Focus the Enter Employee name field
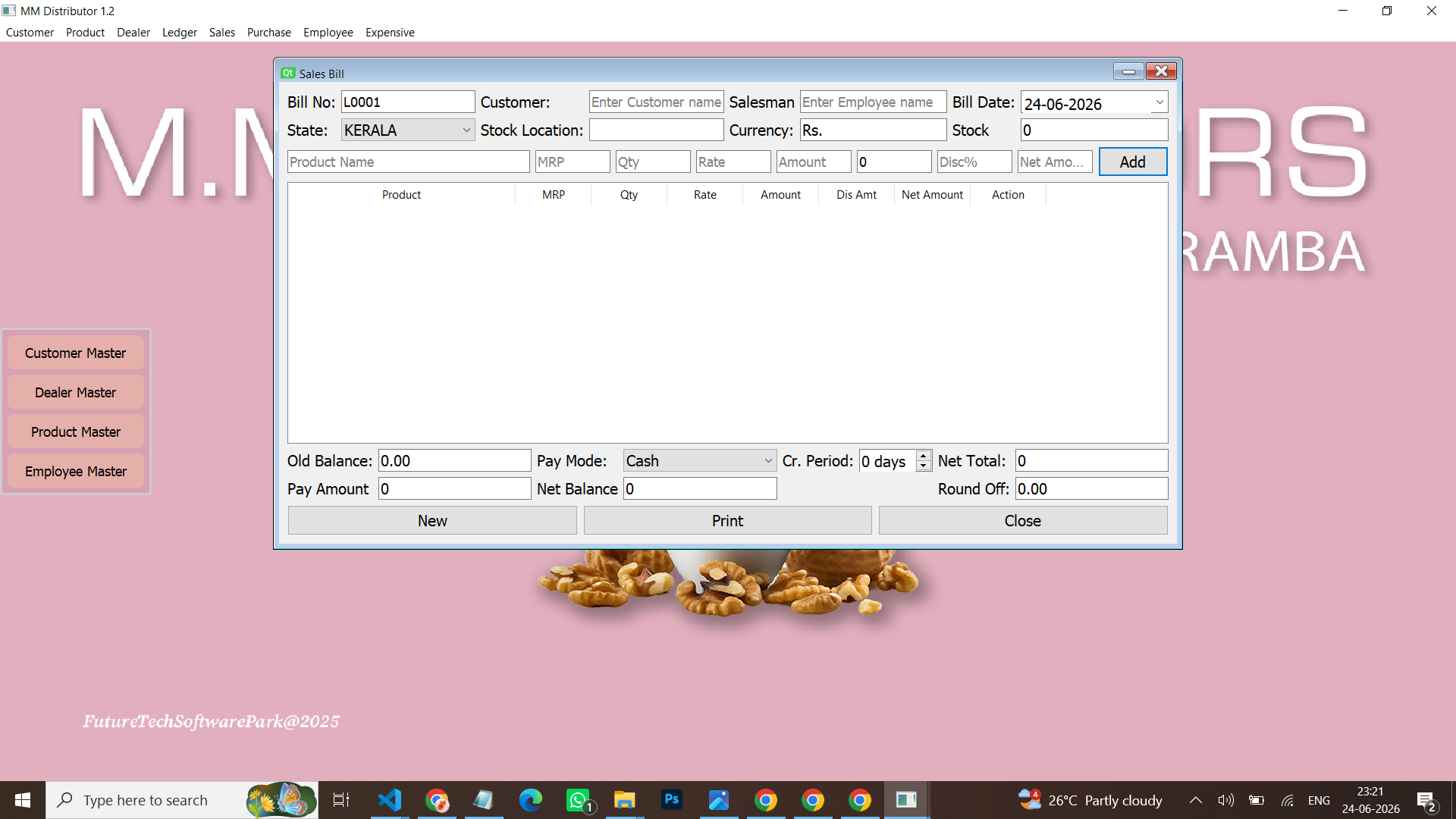 pos(874,102)
